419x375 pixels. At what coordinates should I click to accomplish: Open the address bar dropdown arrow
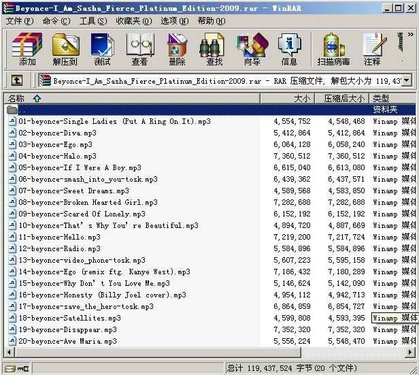point(407,81)
